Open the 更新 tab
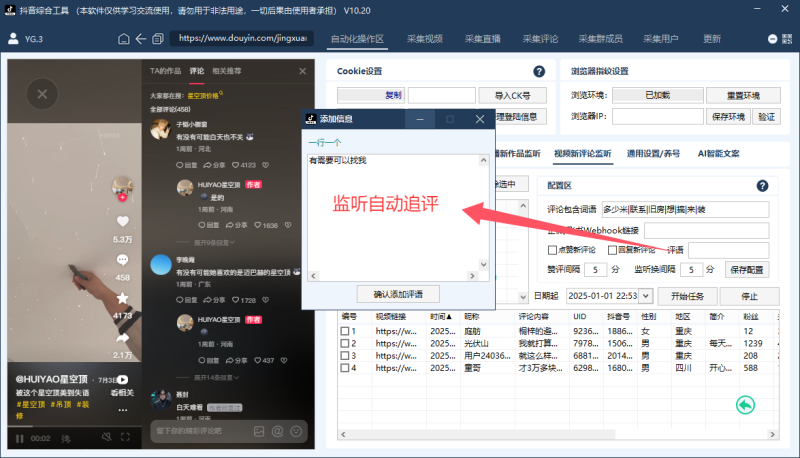The width and height of the screenshot is (800, 458). [712, 39]
